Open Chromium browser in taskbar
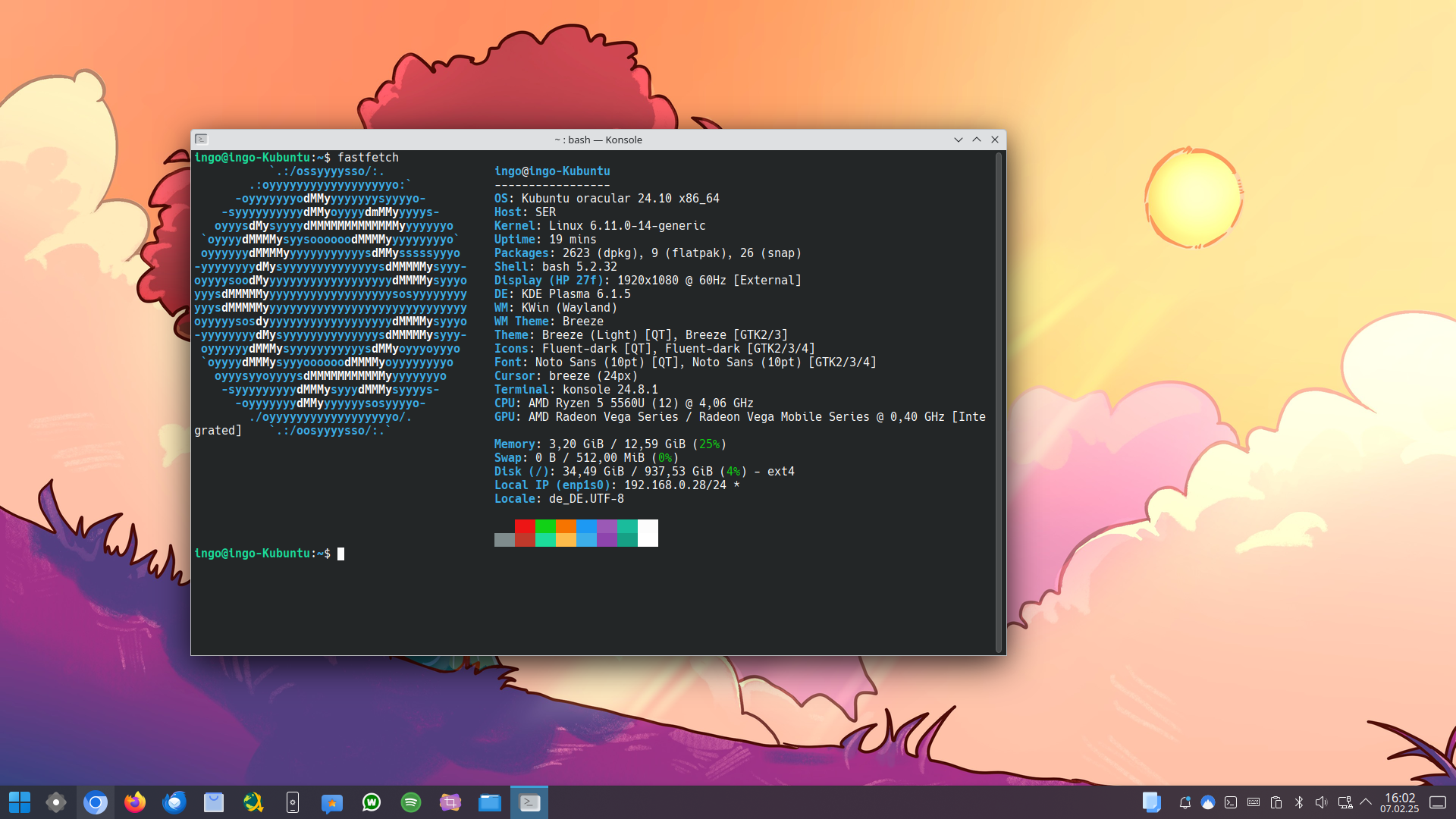Viewport: 1456px width, 819px height. pyautogui.click(x=96, y=802)
